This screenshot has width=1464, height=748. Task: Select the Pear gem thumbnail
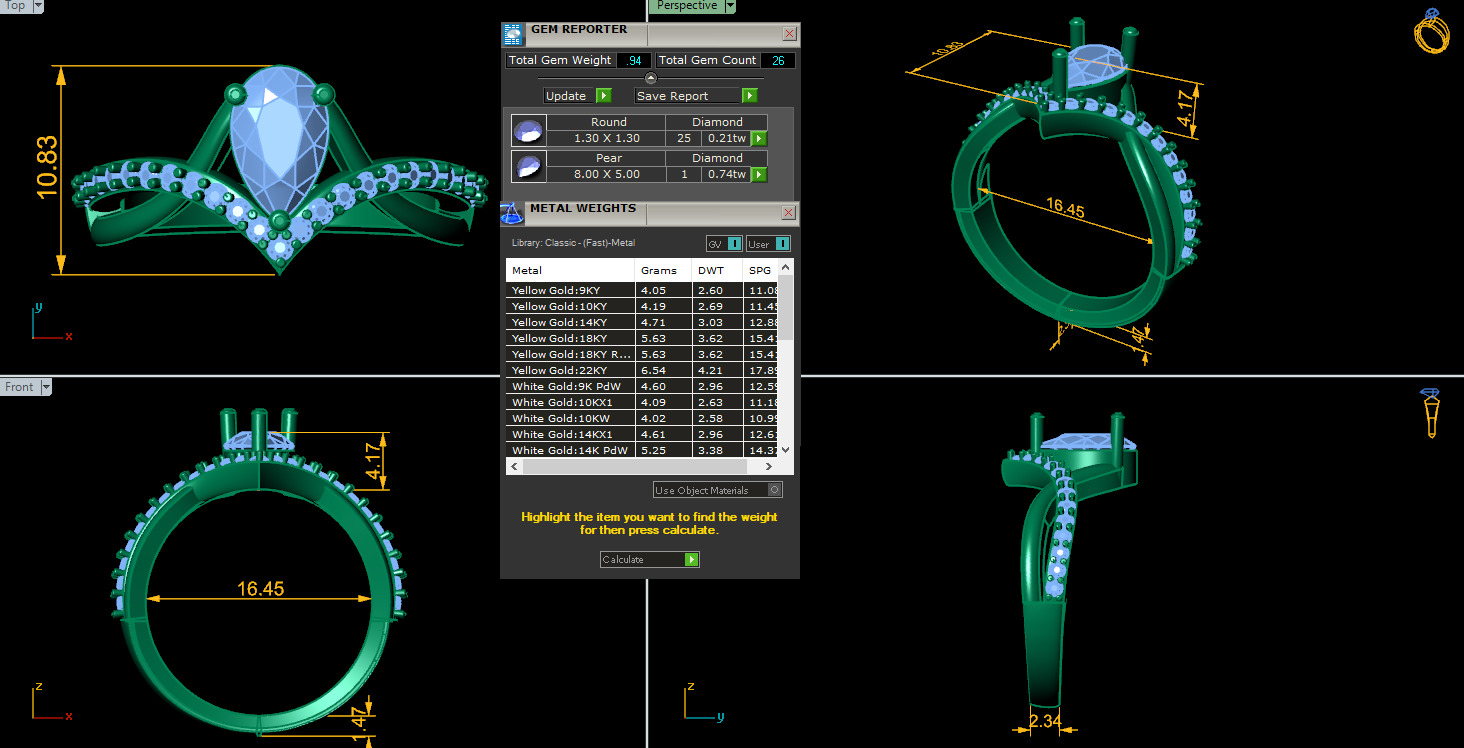click(527, 166)
